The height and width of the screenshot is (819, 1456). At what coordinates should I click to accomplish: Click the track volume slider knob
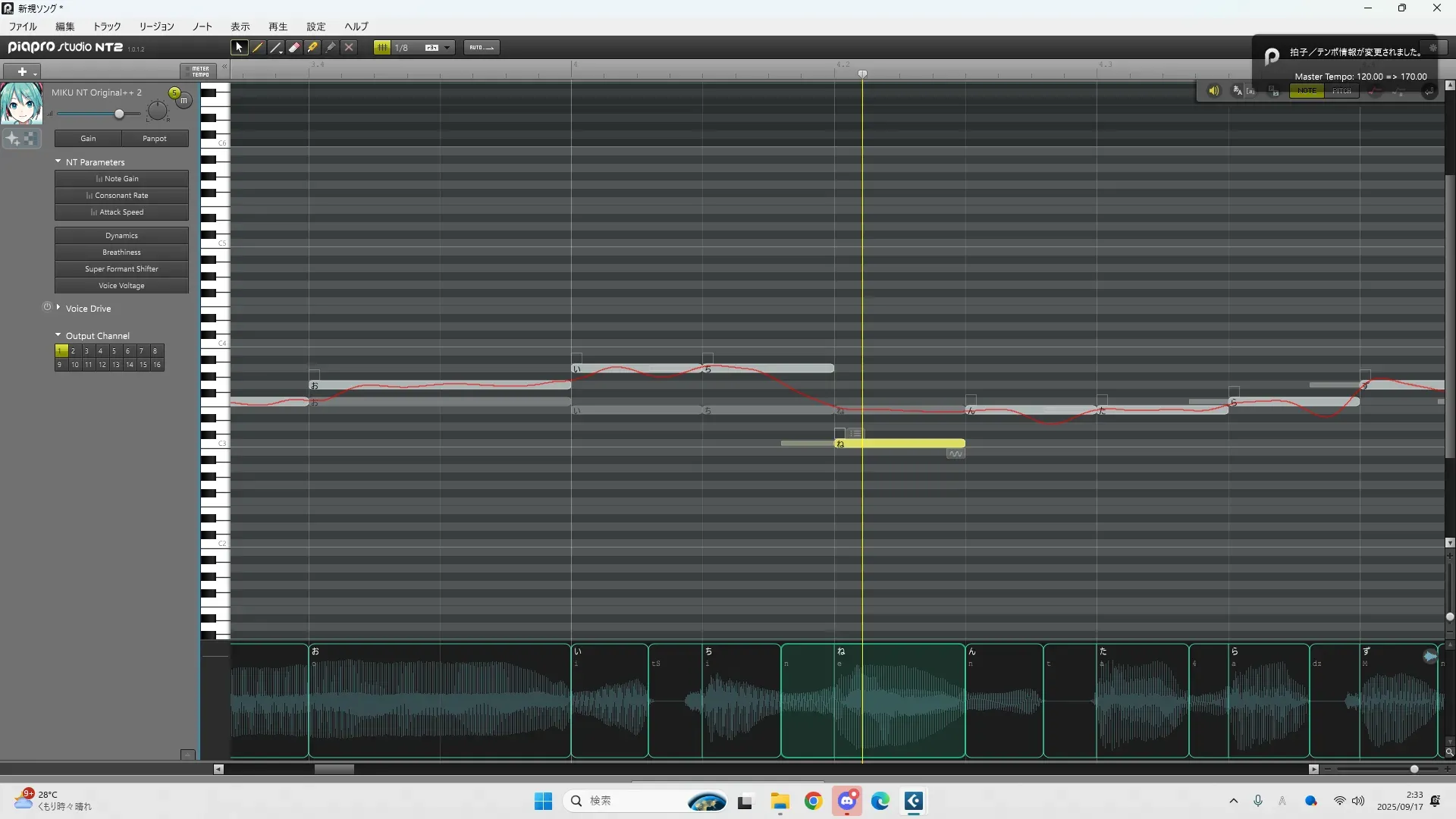click(119, 114)
